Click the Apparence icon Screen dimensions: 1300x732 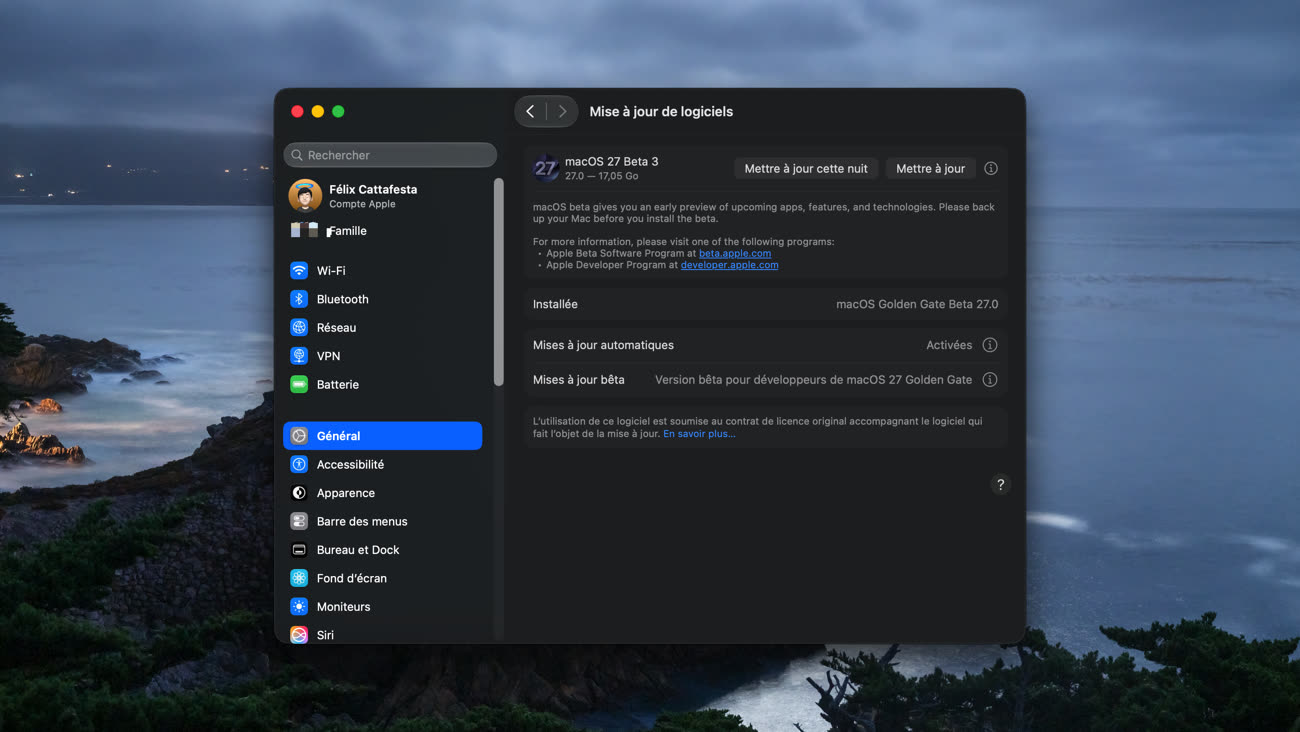click(299, 493)
